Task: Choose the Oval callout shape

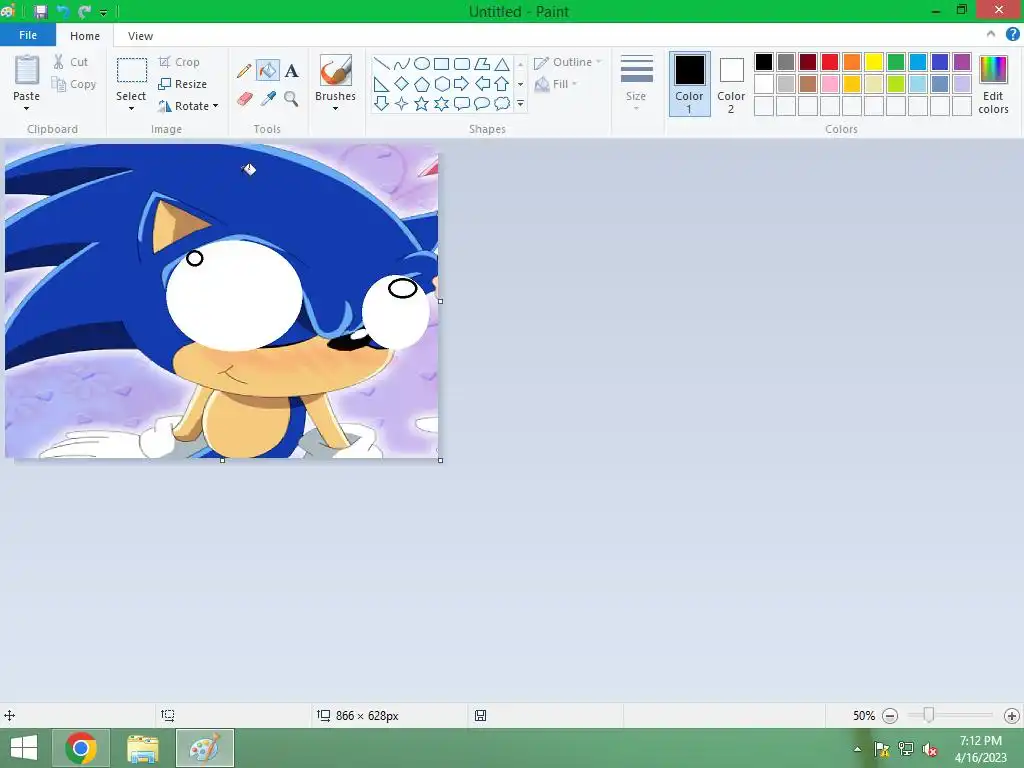Action: pyautogui.click(x=482, y=104)
